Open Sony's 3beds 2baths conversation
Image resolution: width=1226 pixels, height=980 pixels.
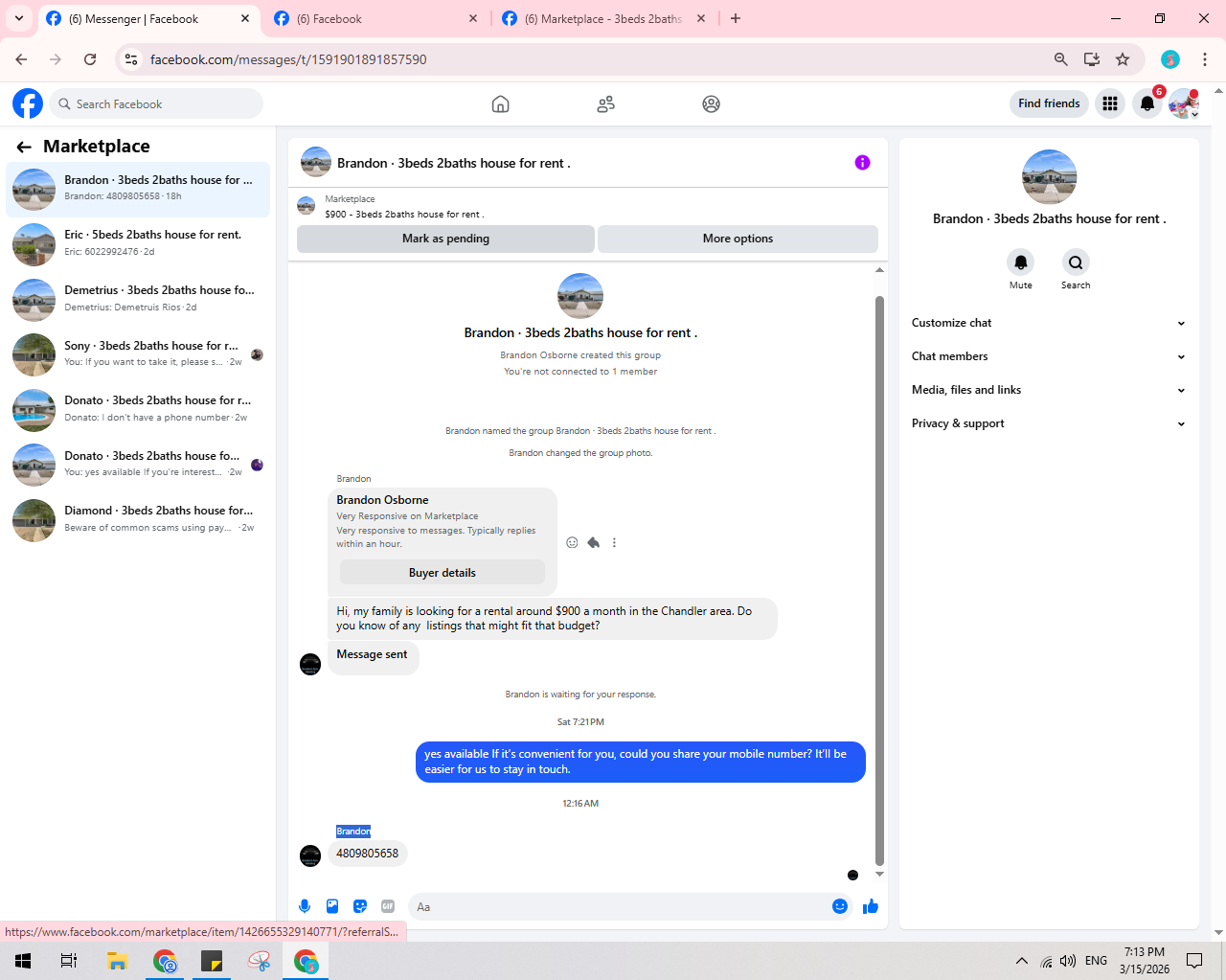tap(138, 354)
